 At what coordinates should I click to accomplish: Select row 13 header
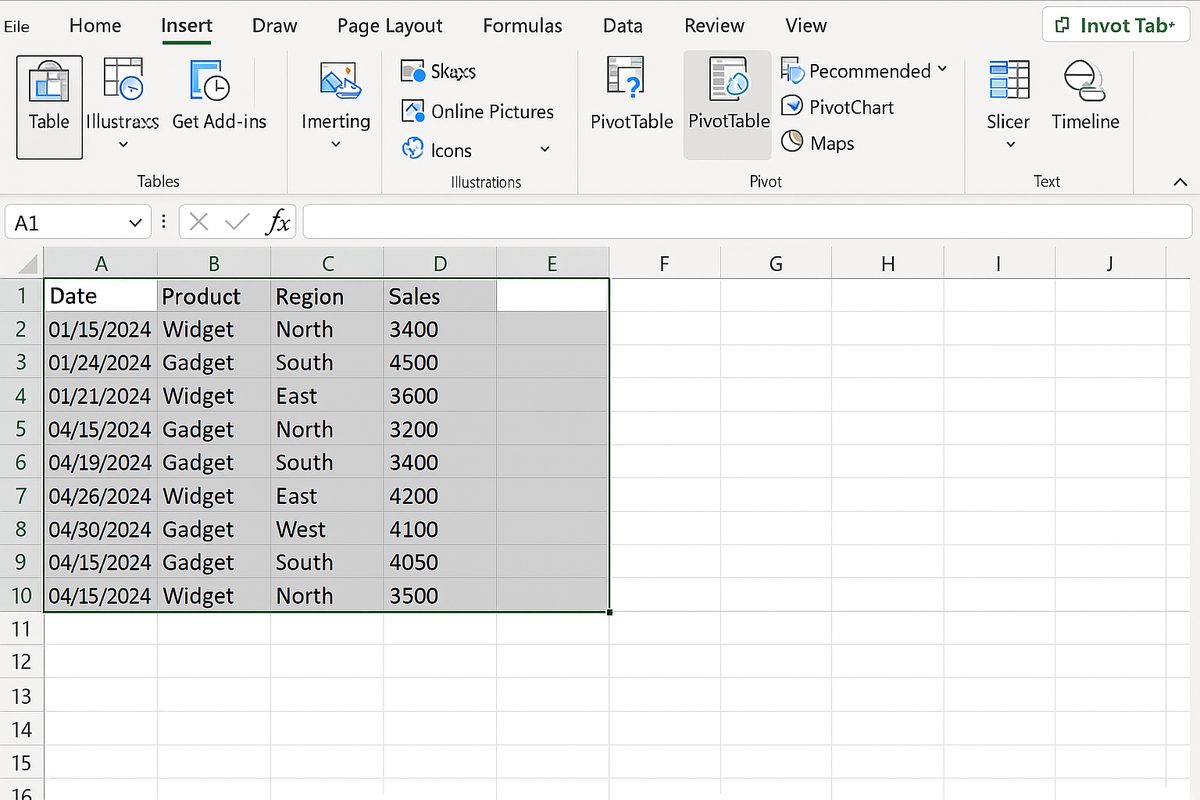point(21,696)
